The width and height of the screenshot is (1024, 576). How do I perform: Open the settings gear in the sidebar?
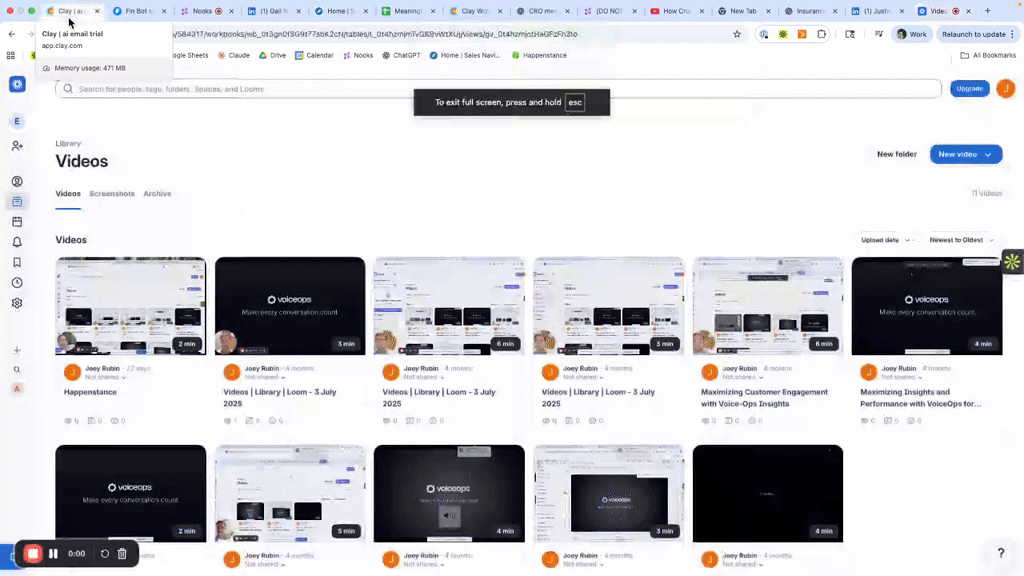click(x=17, y=303)
